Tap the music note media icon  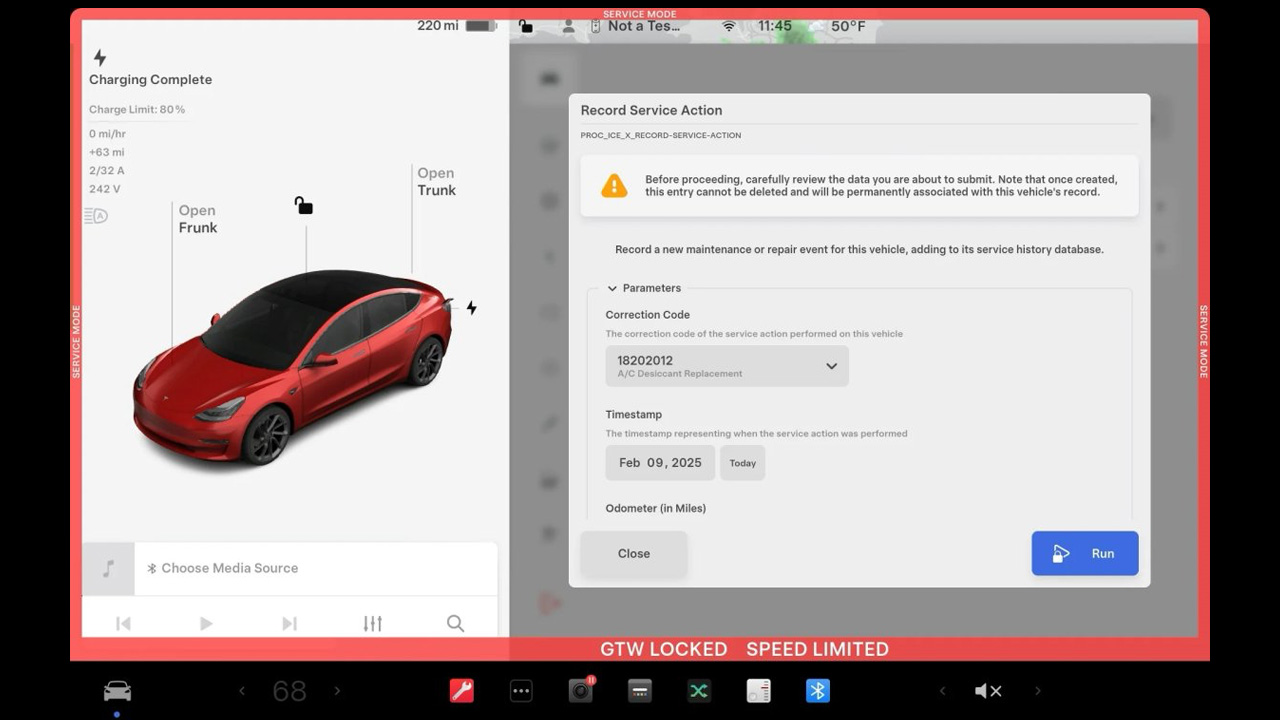[108, 569]
